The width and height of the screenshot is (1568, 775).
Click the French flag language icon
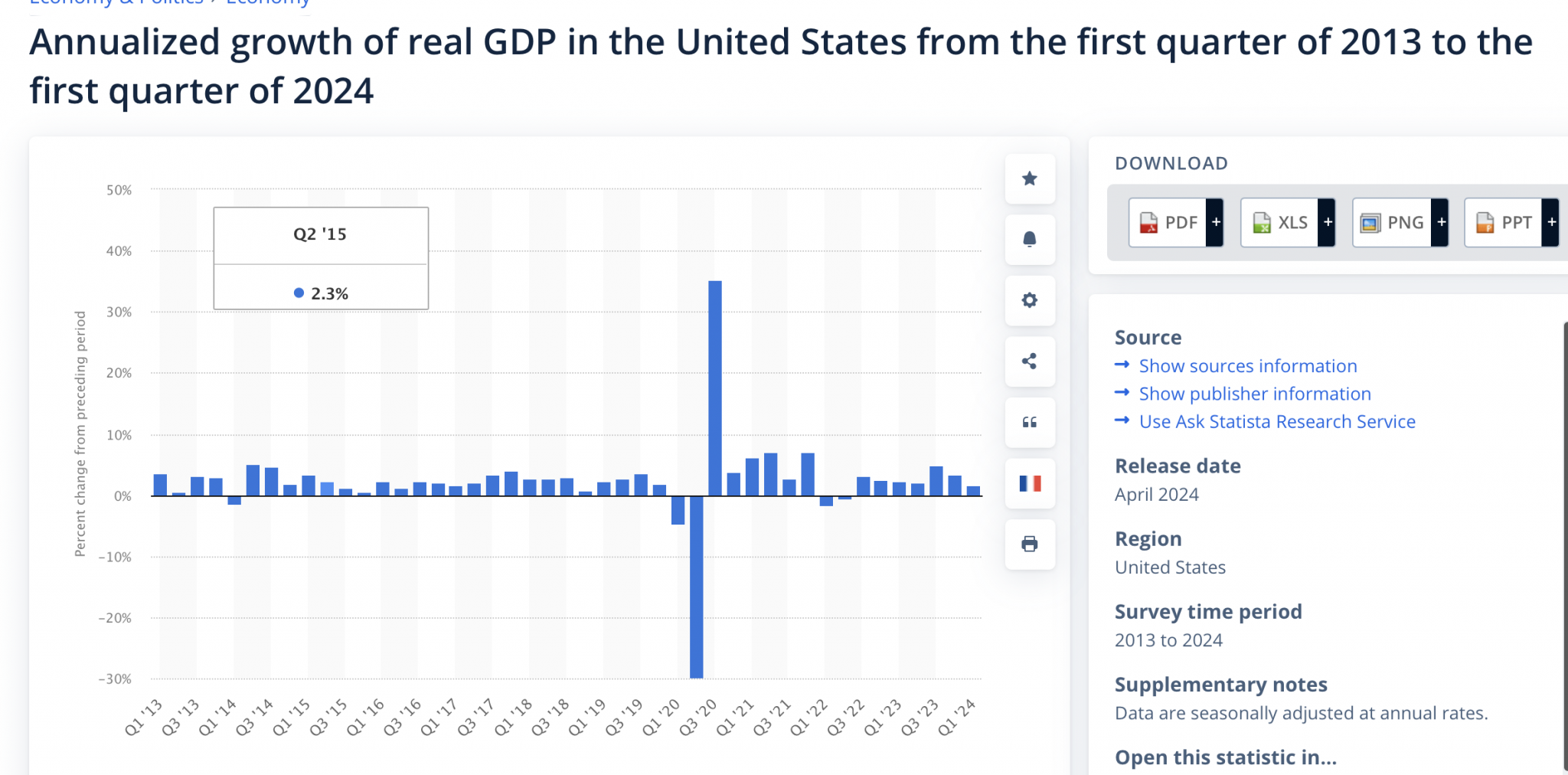1030,483
